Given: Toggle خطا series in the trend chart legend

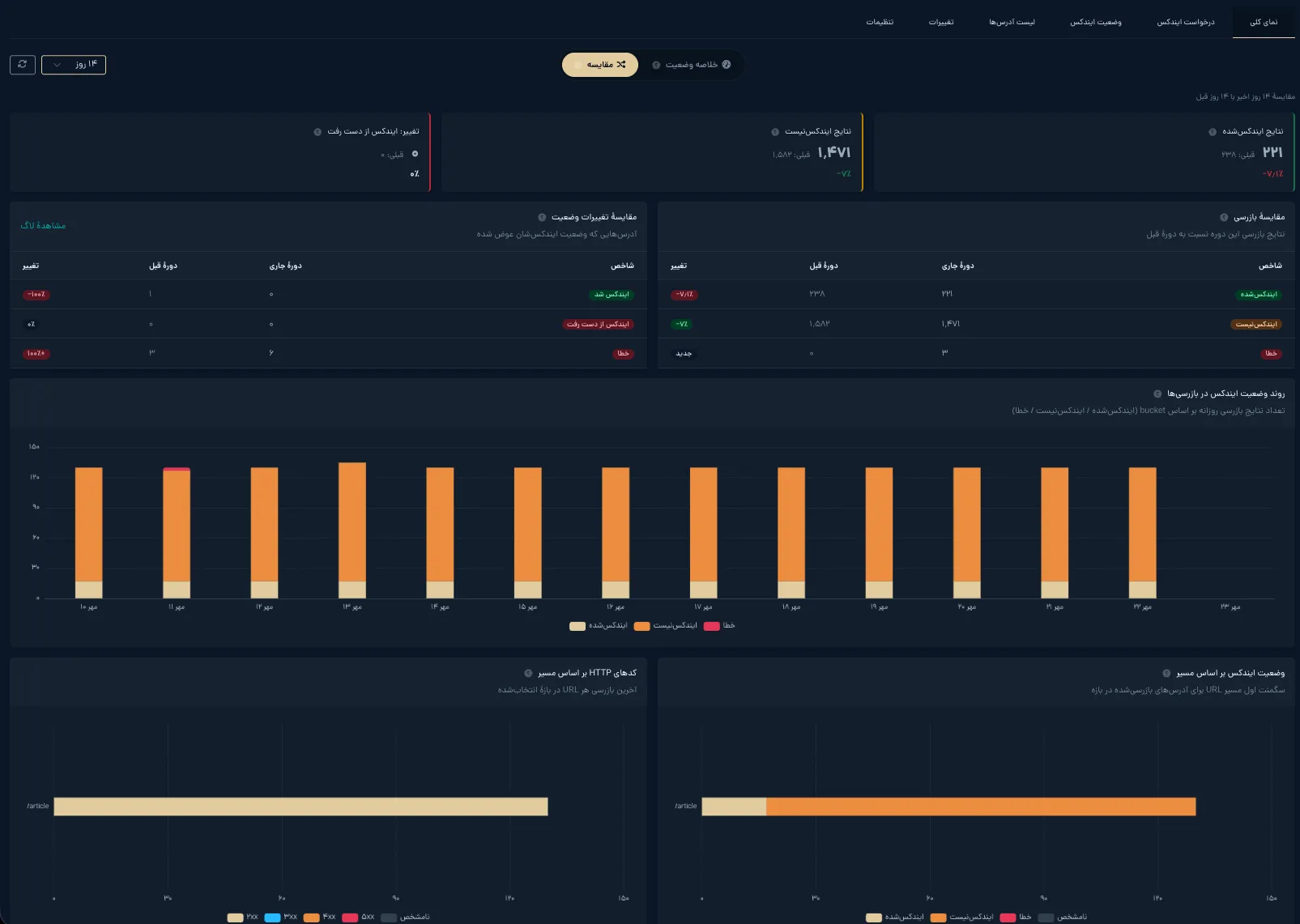Looking at the screenshot, I should 719,626.
